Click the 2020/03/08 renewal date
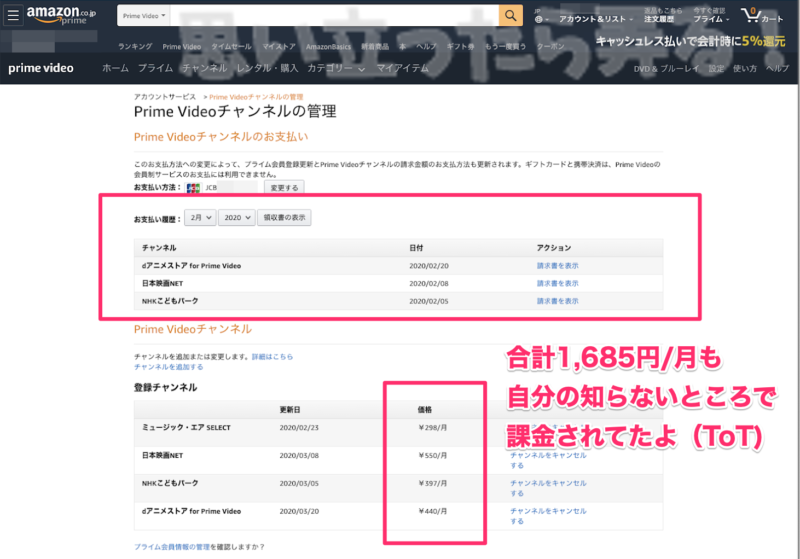800x559 pixels. 299,456
